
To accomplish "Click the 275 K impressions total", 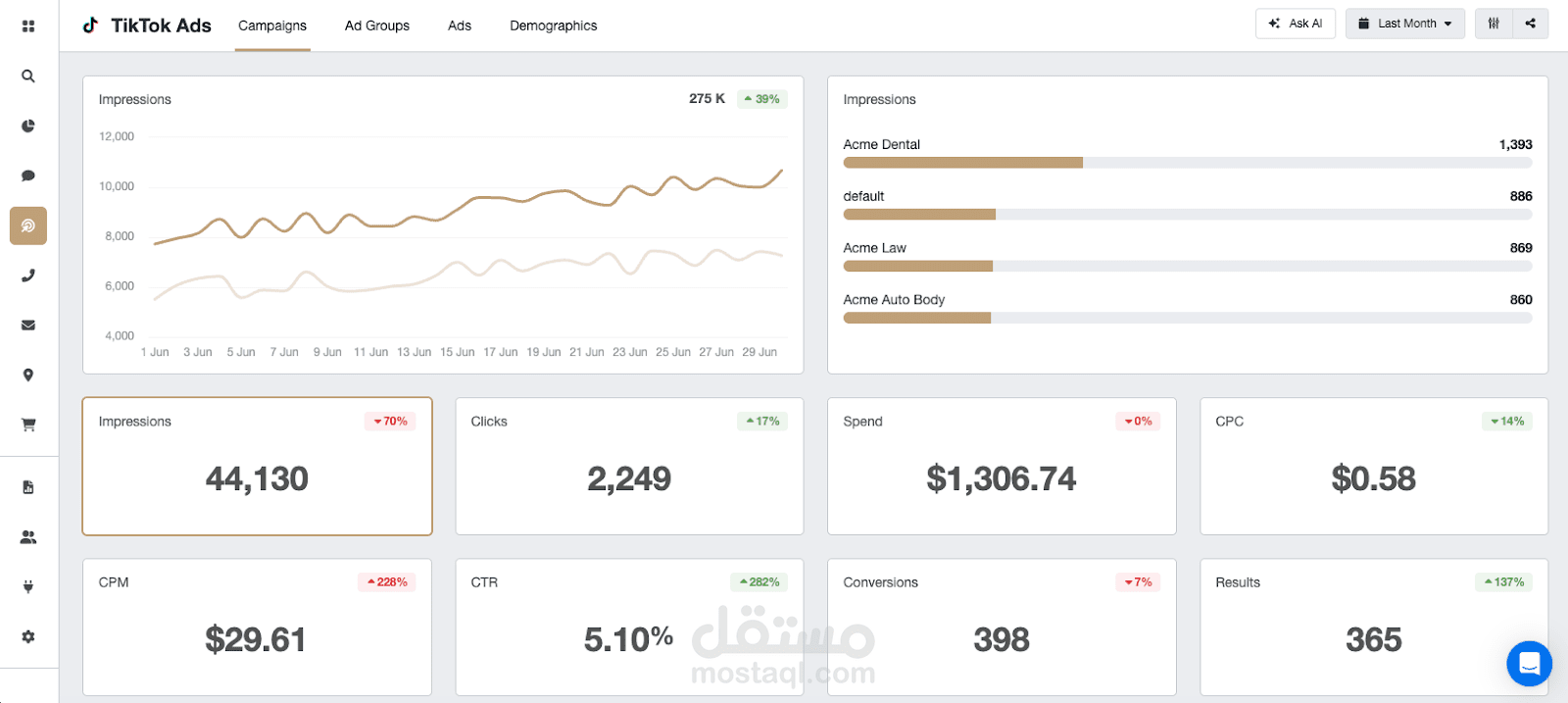I will point(707,99).
